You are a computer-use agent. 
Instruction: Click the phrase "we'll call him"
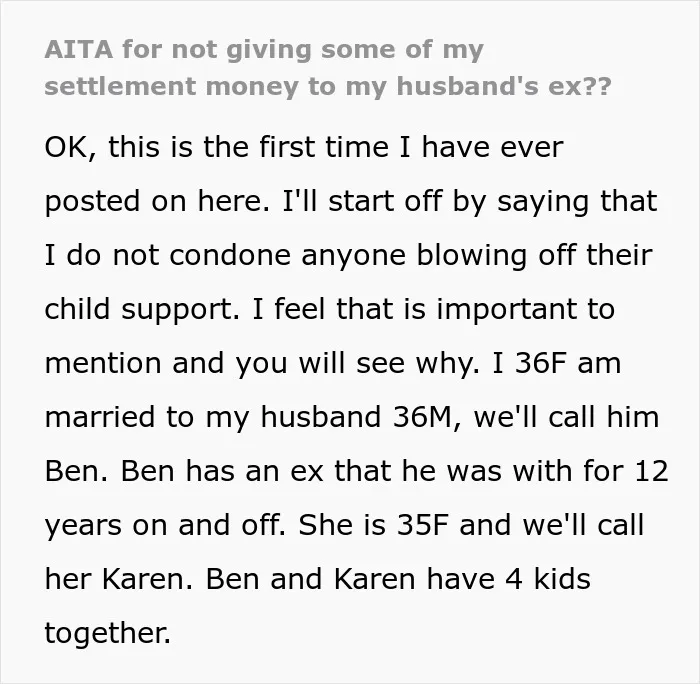coord(566,417)
